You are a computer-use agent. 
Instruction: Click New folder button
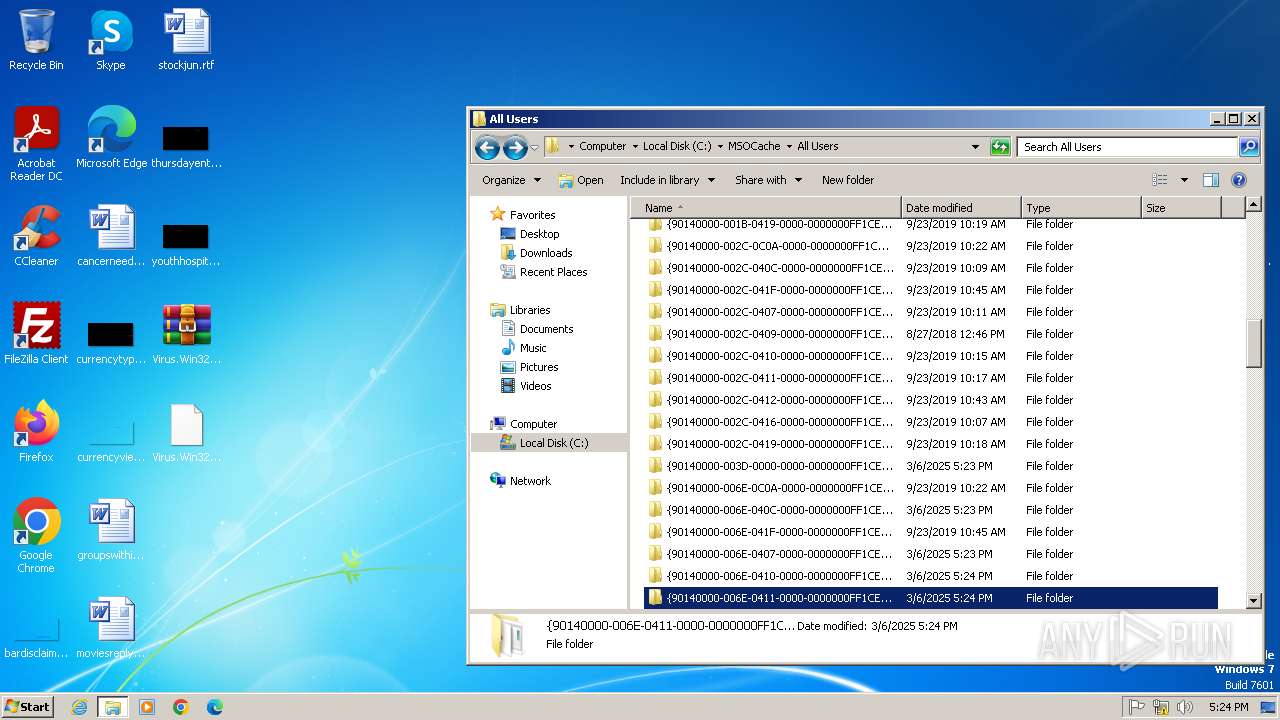pos(848,180)
